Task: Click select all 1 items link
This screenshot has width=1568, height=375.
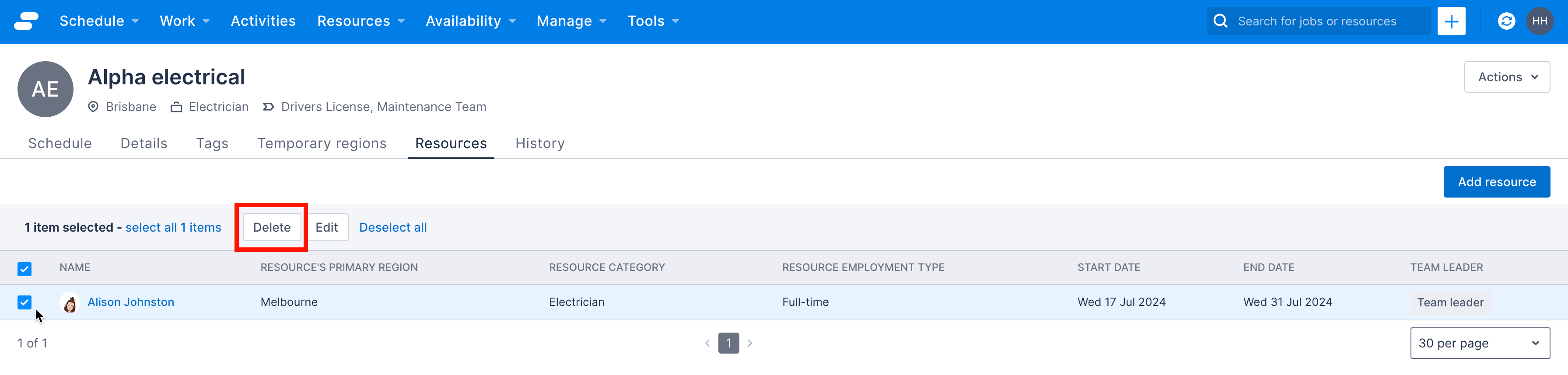Action: (174, 227)
